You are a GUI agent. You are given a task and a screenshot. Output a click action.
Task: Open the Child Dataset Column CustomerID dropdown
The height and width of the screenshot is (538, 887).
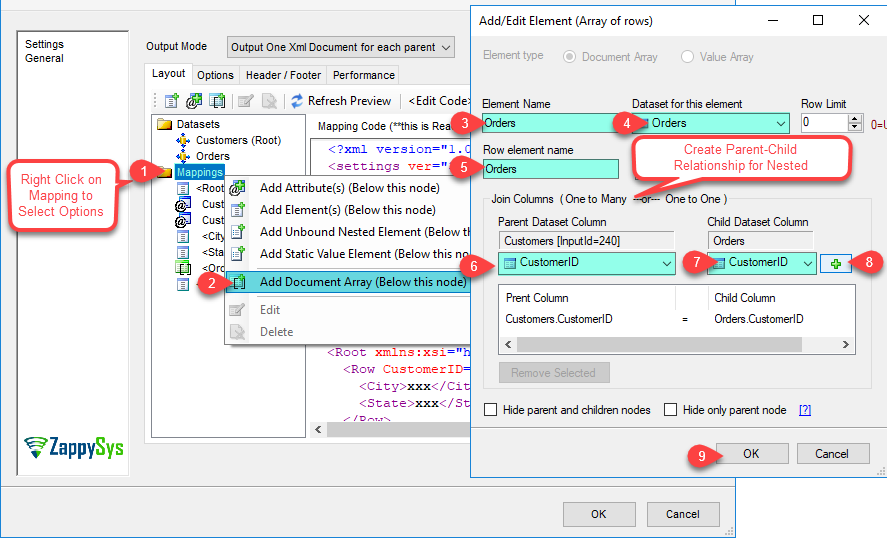pyautogui.click(x=808, y=263)
